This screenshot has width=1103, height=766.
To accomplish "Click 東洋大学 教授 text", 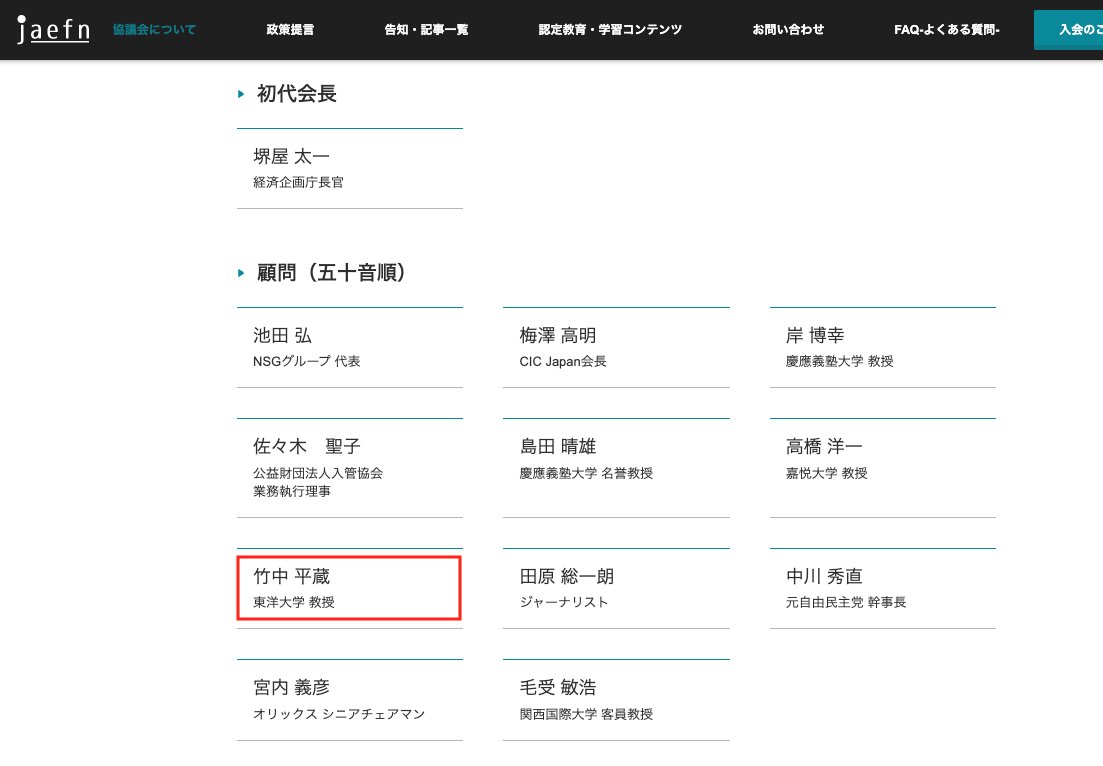I will pos(294,602).
